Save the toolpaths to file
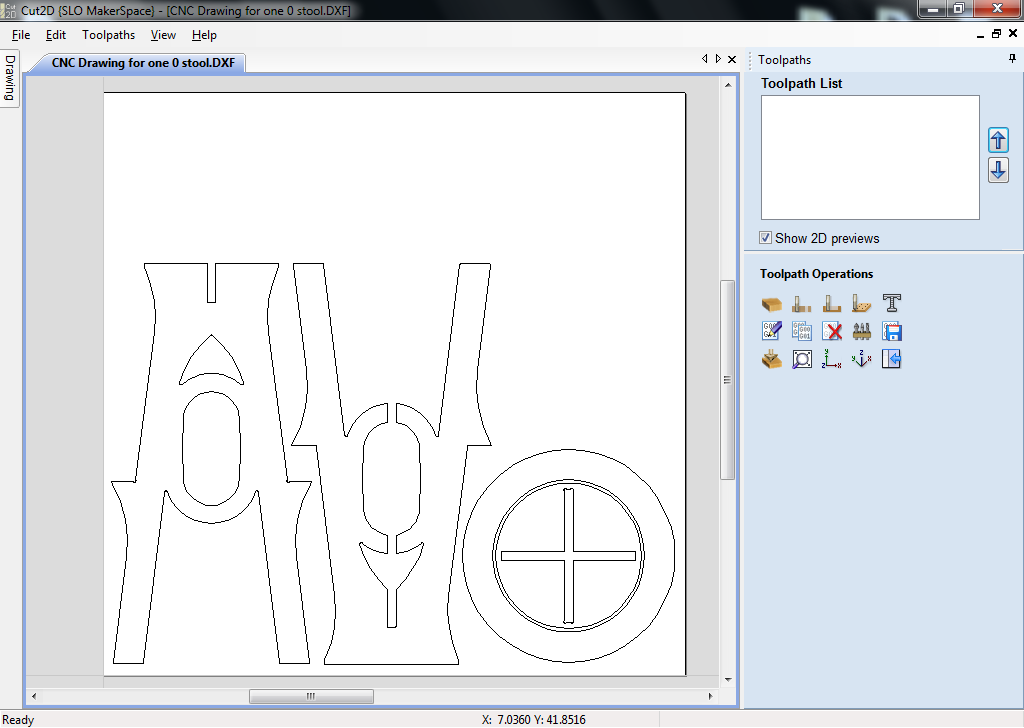The width and height of the screenshot is (1024, 728). click(891, 330)
